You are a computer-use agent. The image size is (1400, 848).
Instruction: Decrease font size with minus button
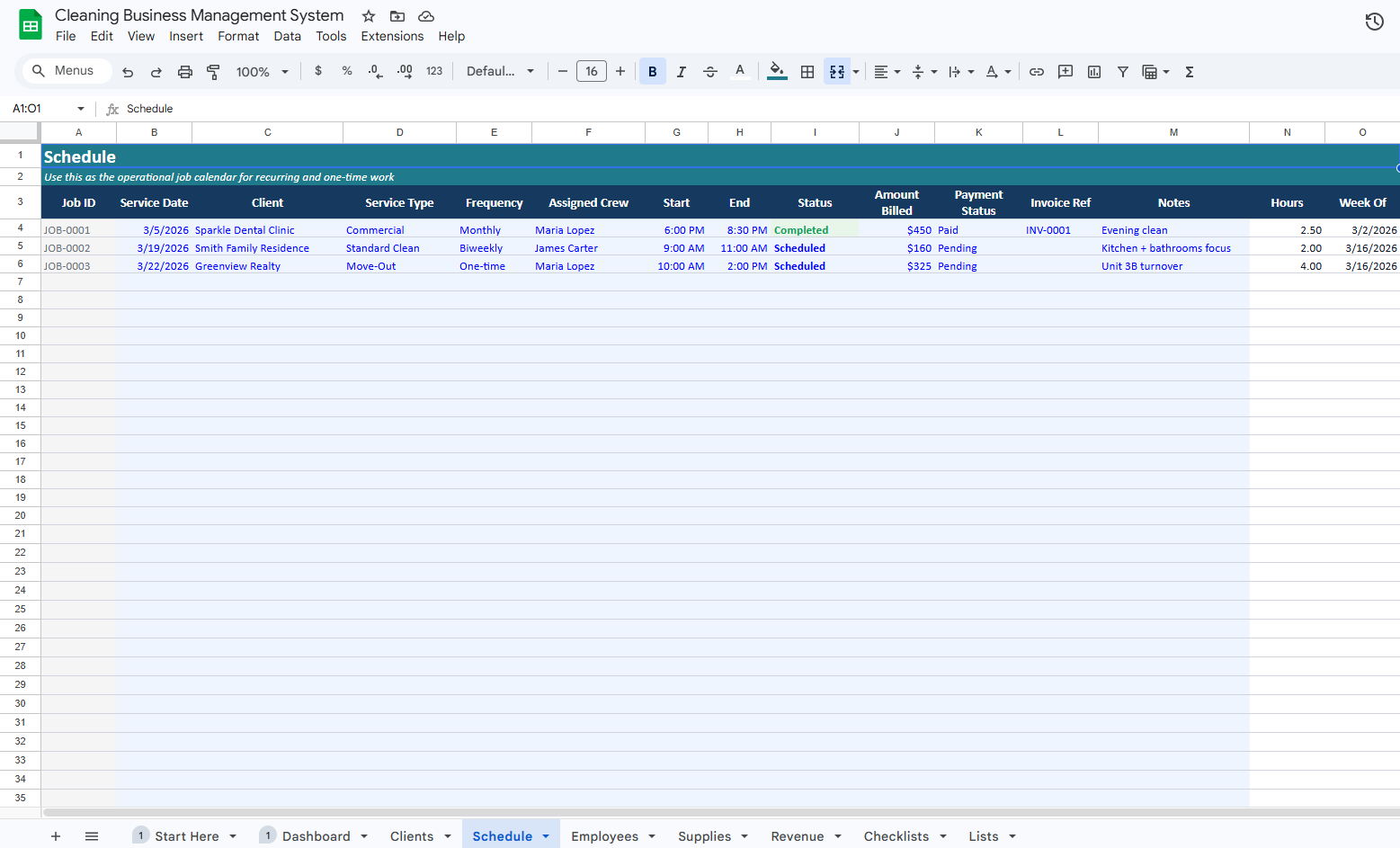point(563,71)
